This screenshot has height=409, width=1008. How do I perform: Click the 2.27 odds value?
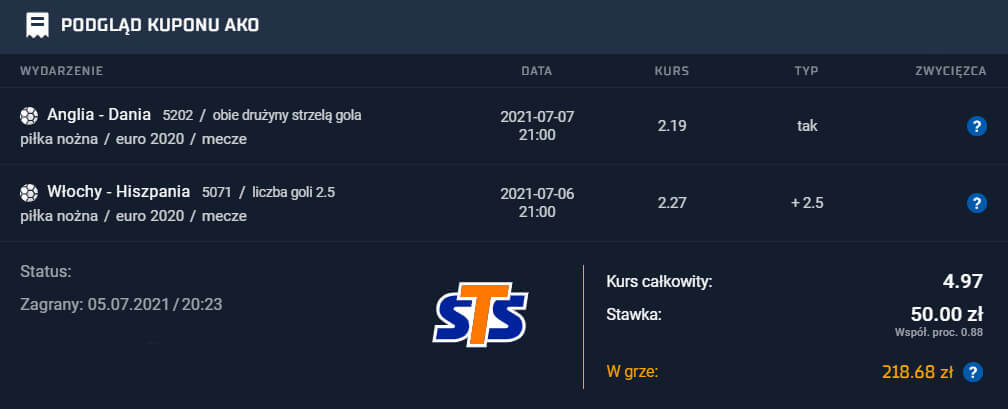[x=672, y=203]
